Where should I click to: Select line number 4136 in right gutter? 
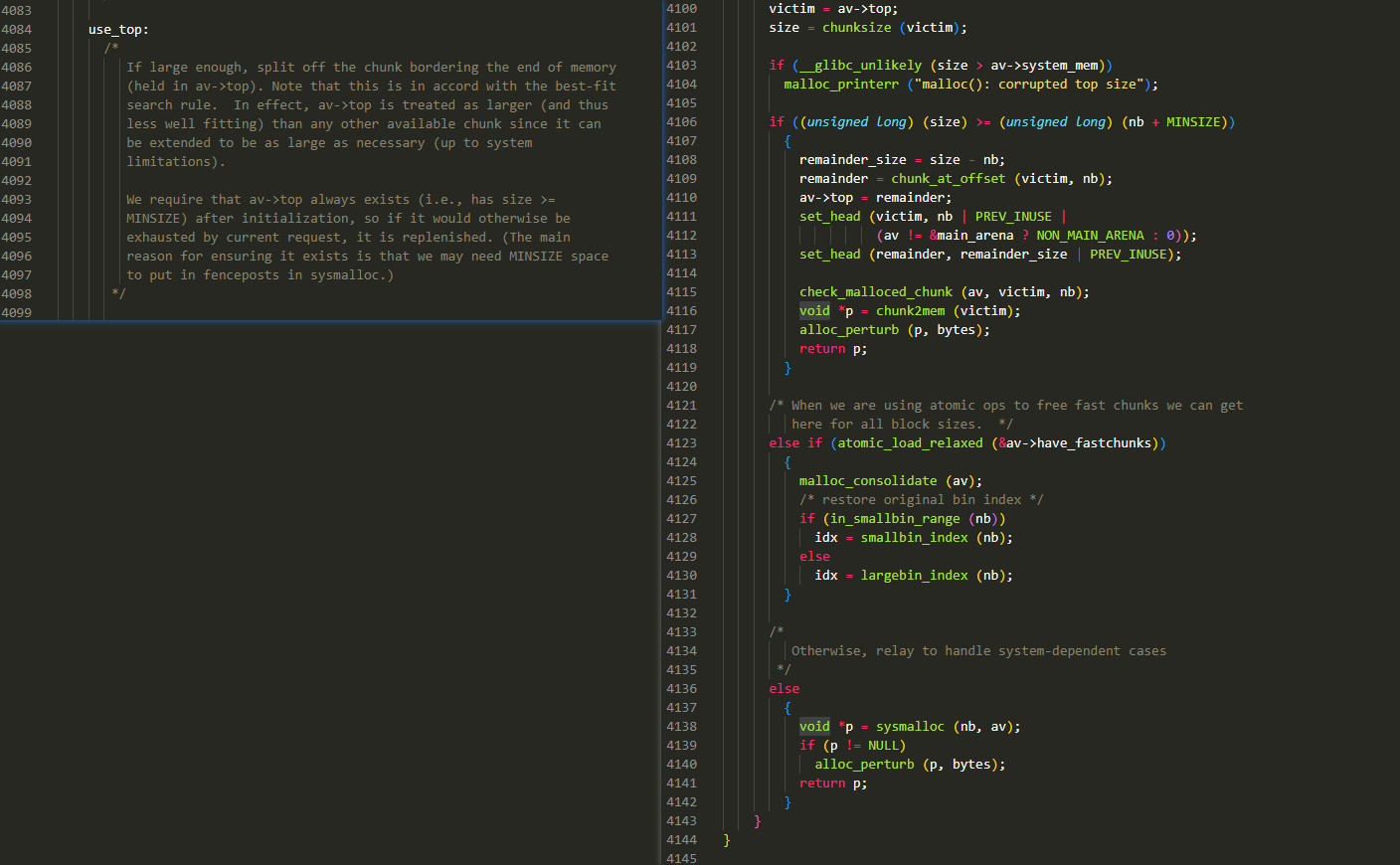[681, 689]
